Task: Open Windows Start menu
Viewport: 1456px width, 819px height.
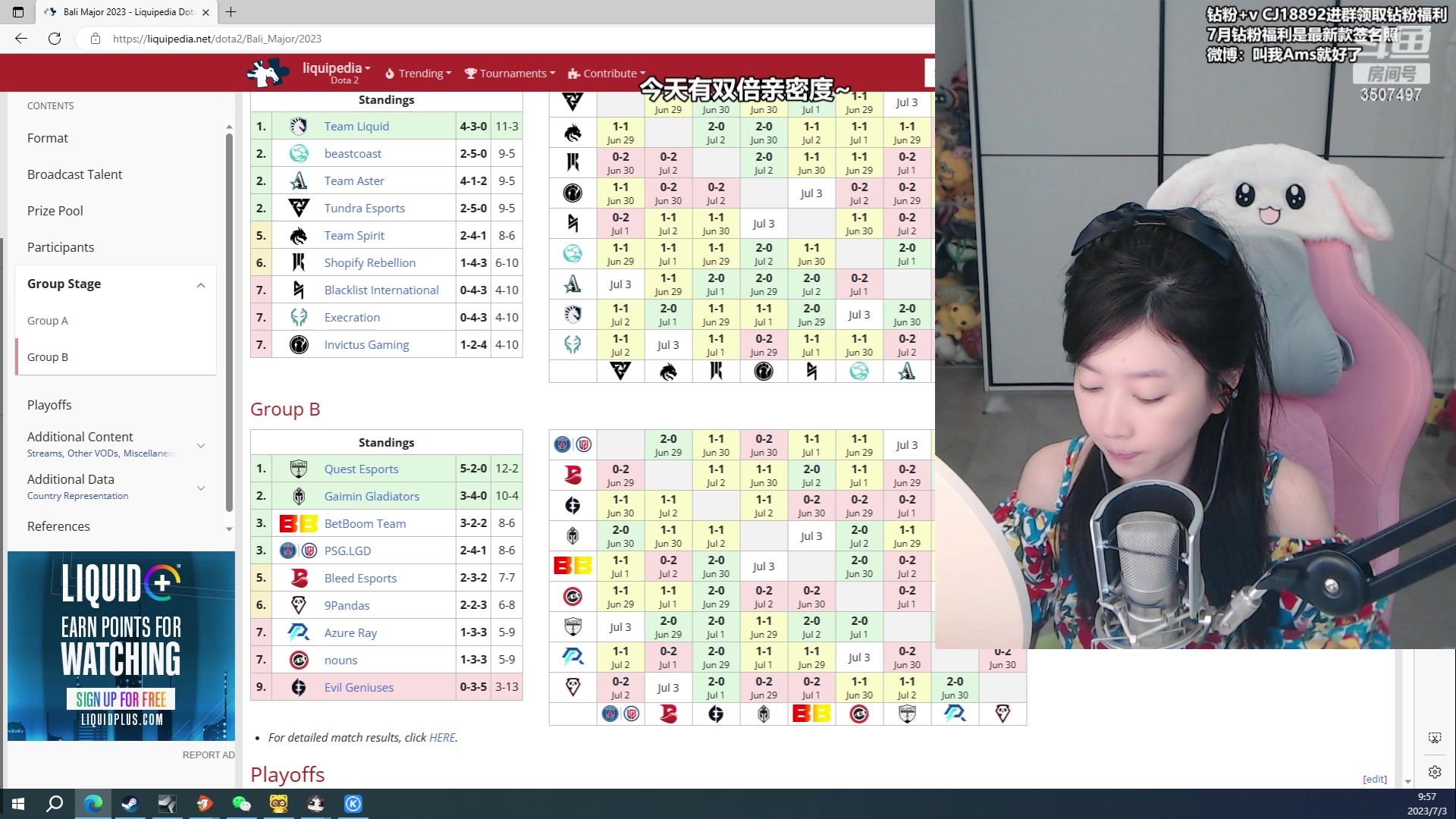Action: (18, 804)
